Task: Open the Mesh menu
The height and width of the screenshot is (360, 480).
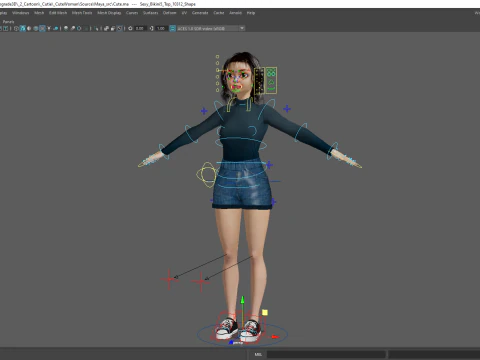Action: 39,13
